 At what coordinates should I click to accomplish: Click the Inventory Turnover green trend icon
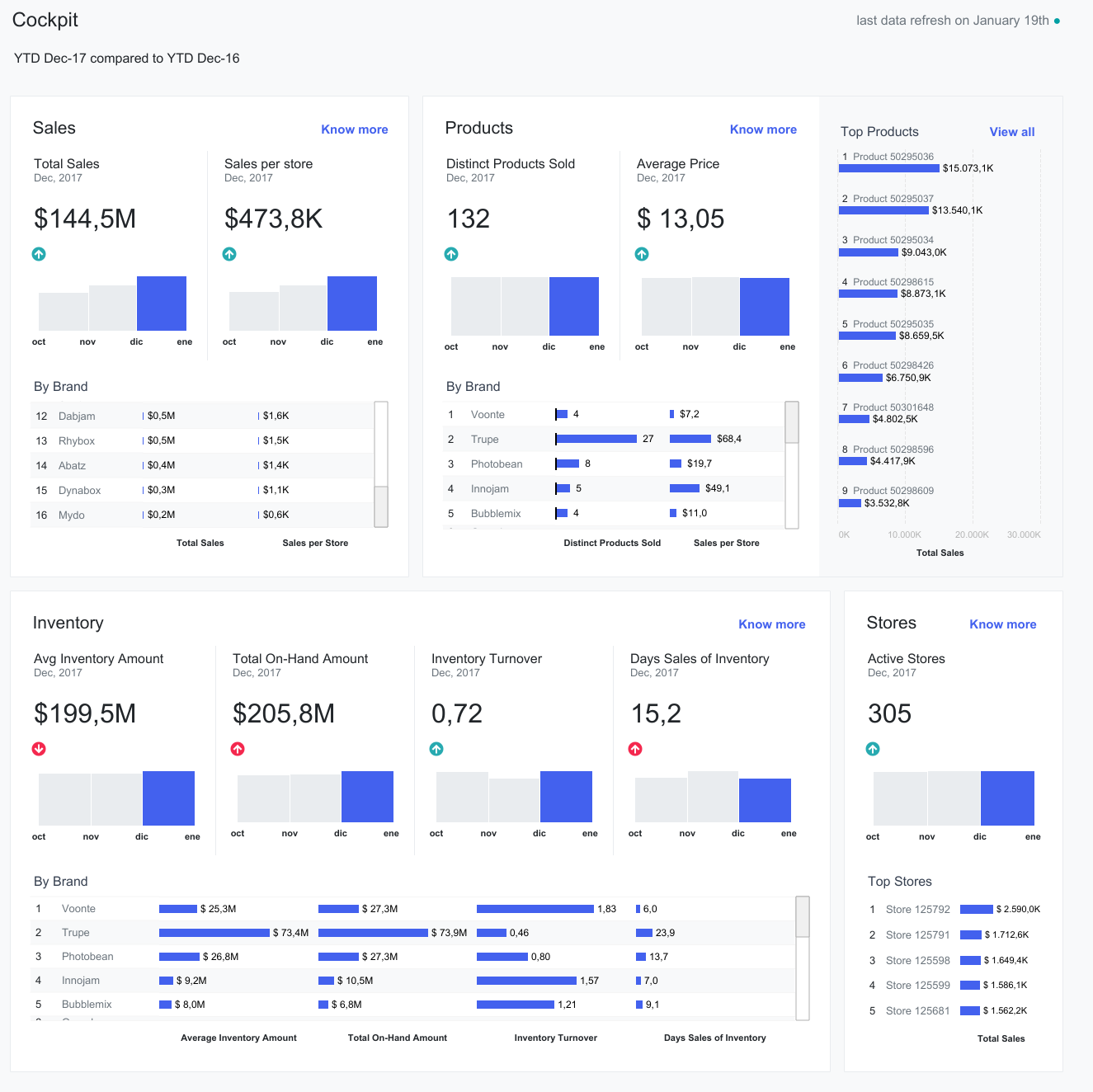[436, 749]
